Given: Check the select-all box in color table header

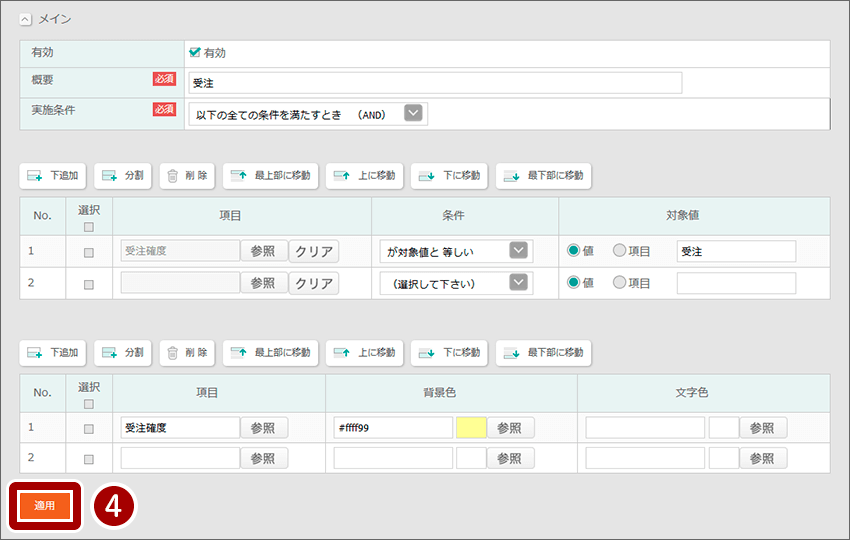Looking at the screenshot, I should 89,404.
